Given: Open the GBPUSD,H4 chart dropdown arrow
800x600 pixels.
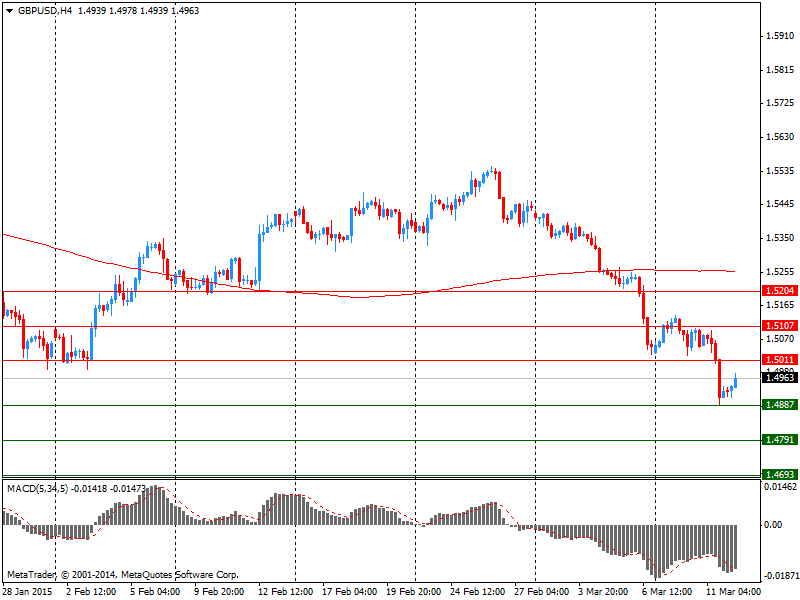Looking at the screenshot, I should pos(9,11).
